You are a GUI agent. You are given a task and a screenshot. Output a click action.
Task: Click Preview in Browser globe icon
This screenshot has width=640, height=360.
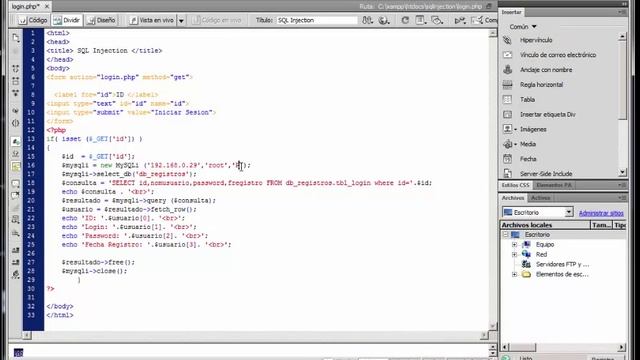(x=384, y=20)
